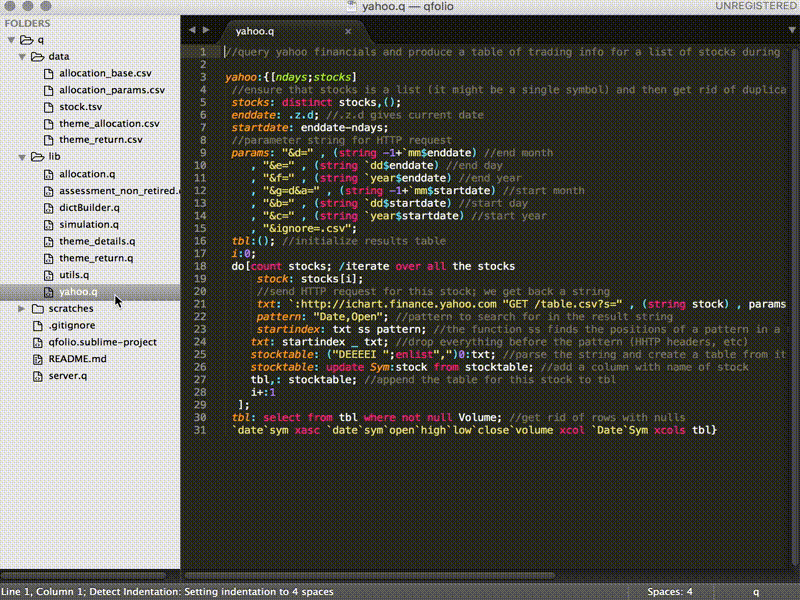
Task: Go to previous tab with left arrow
Action: pos(192,30)
